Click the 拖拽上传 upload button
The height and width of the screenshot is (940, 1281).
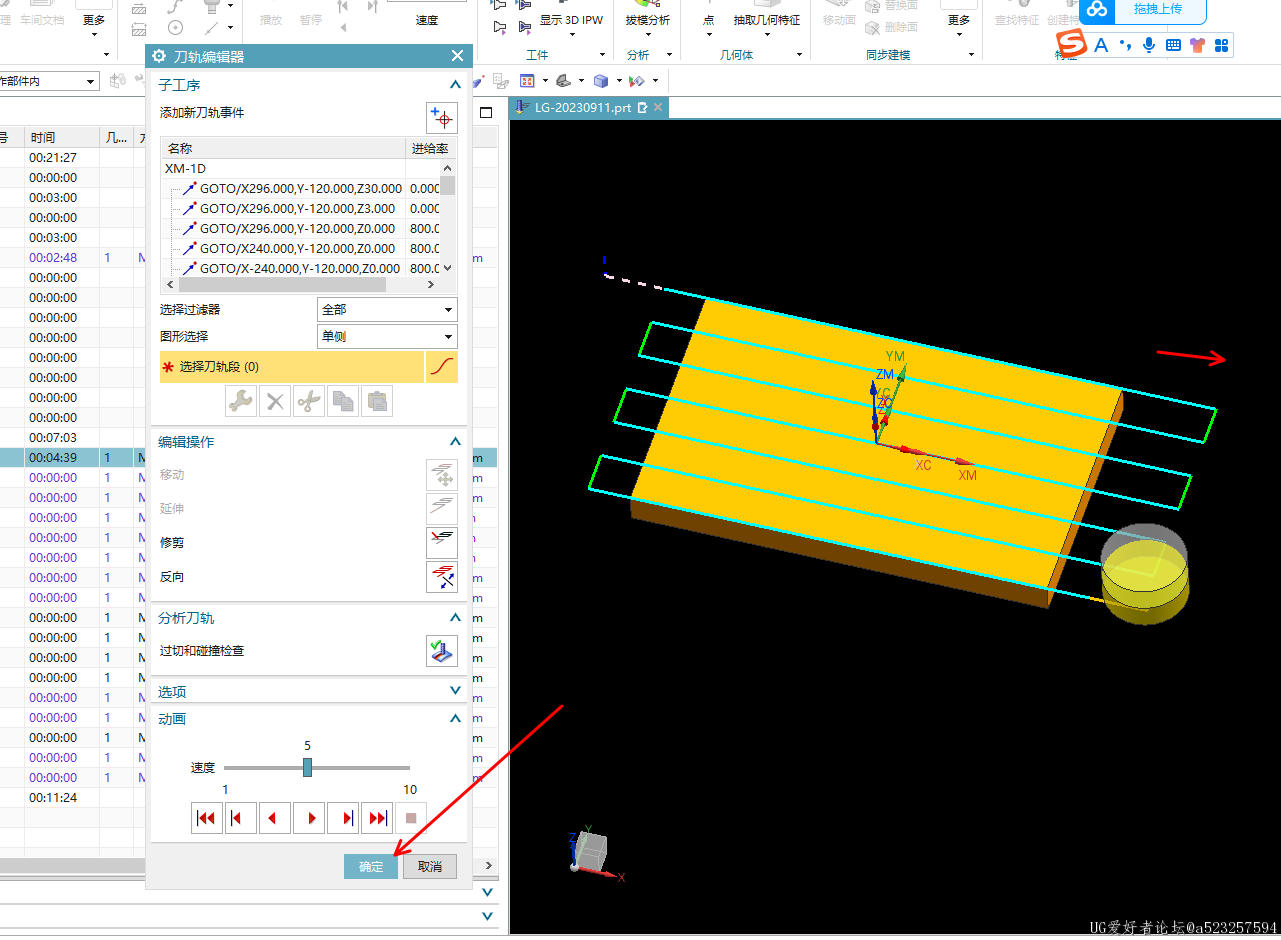pos(1159,9)
